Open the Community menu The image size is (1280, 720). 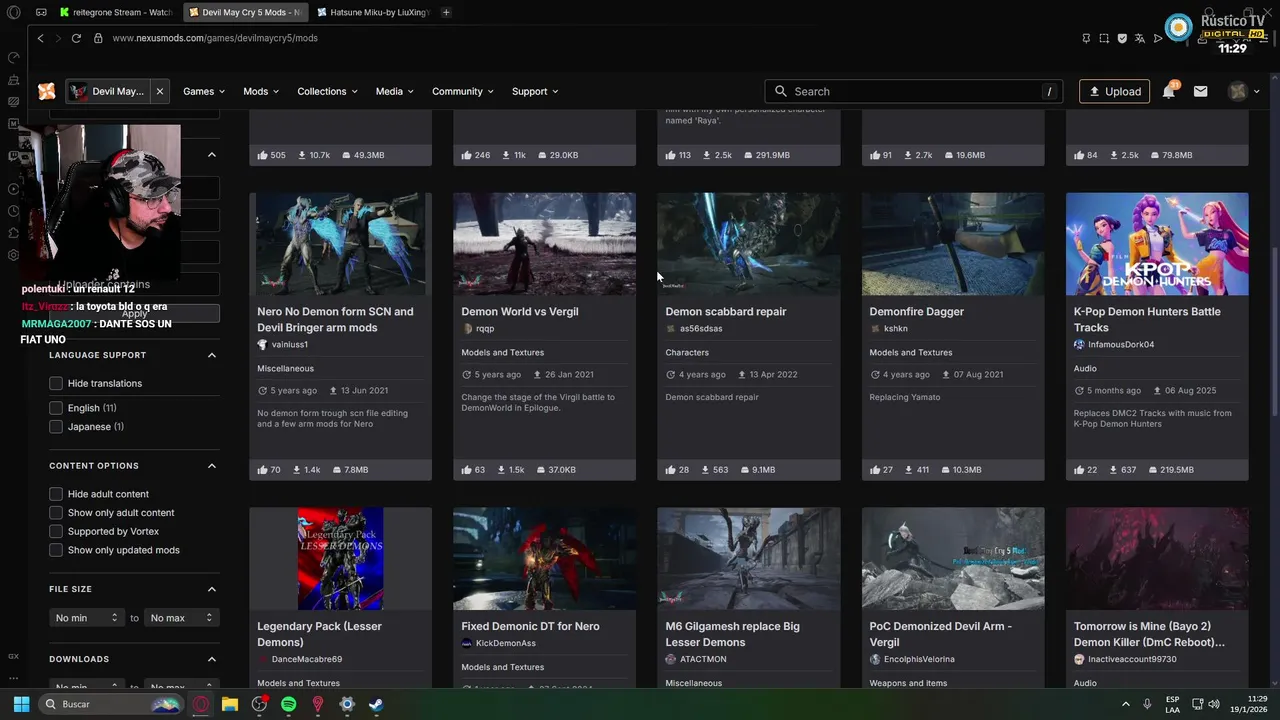point(463,91)
